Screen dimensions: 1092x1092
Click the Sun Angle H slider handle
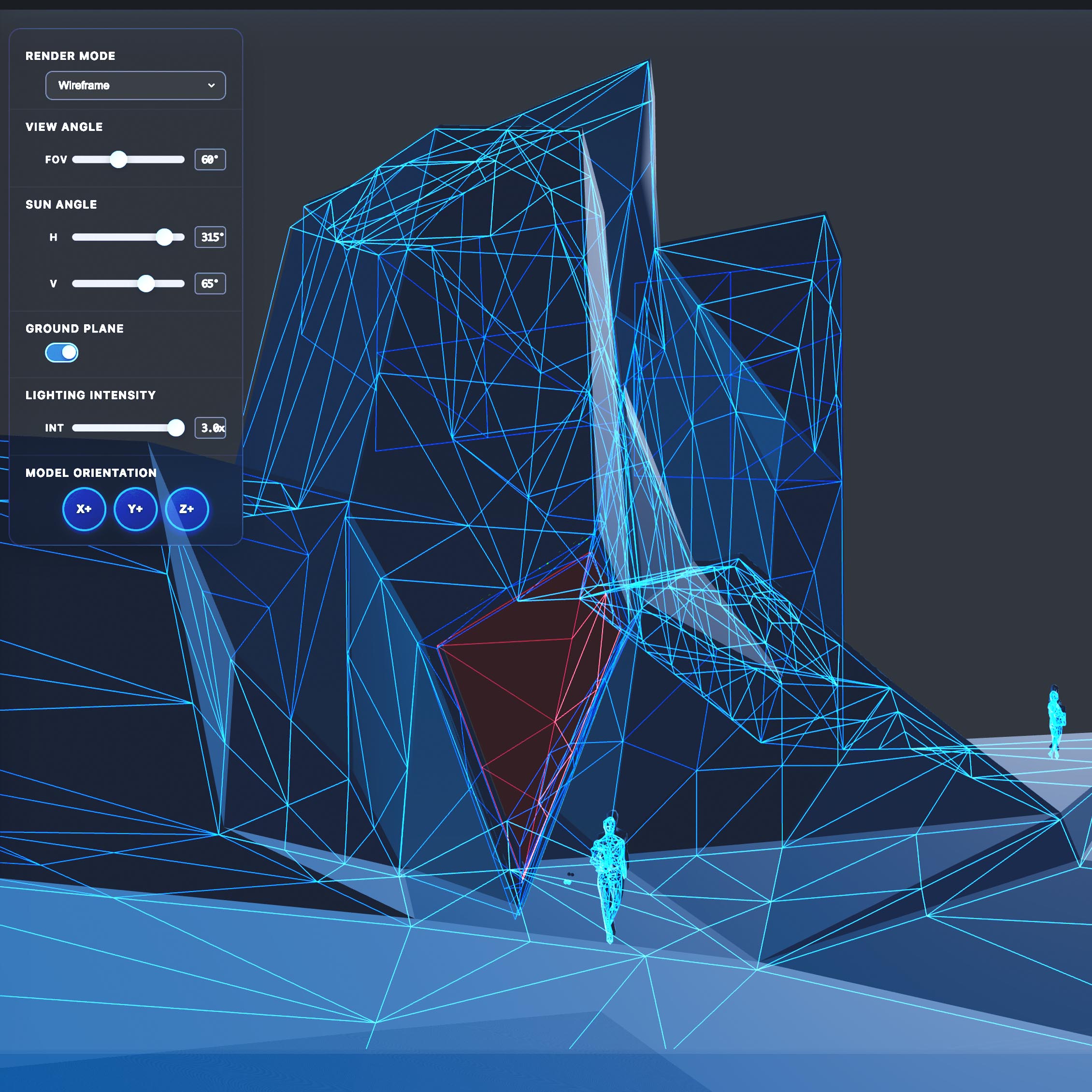[x=164, y=237]
